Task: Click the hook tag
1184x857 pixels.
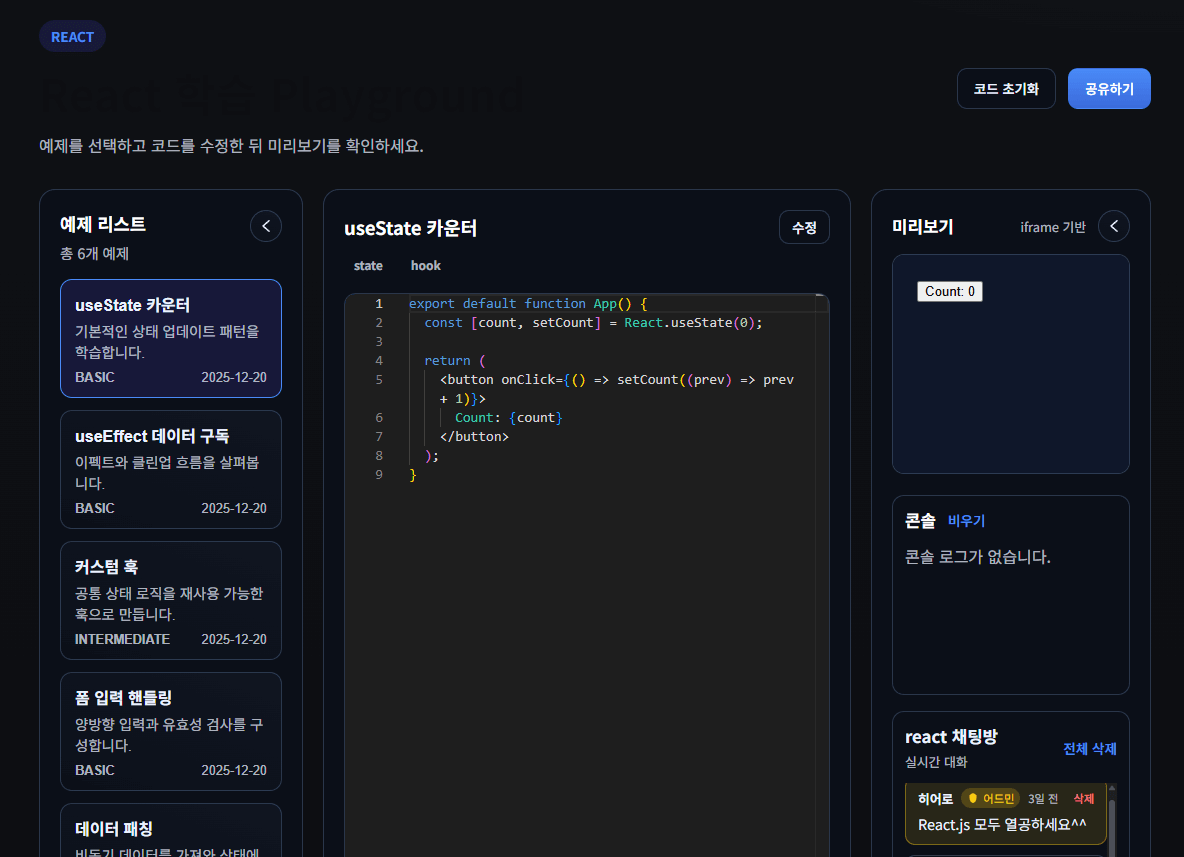Action: (x=425, y=266)
